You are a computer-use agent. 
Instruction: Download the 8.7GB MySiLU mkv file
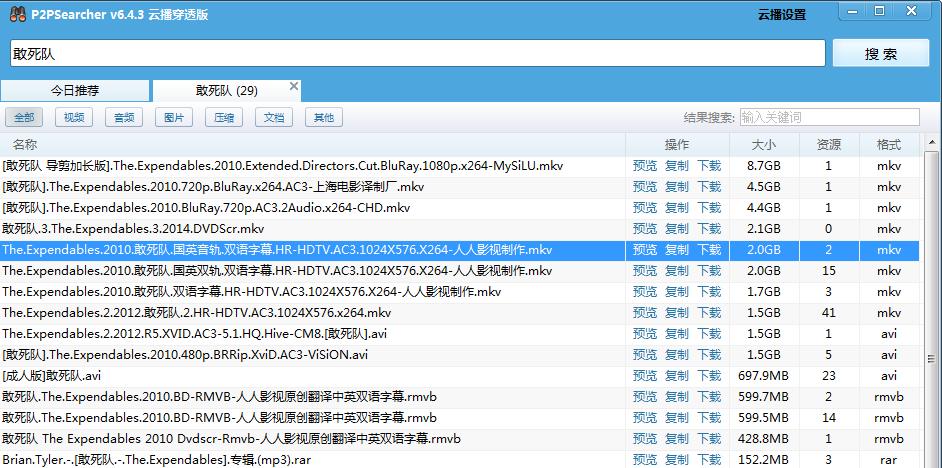pos(709,166)
